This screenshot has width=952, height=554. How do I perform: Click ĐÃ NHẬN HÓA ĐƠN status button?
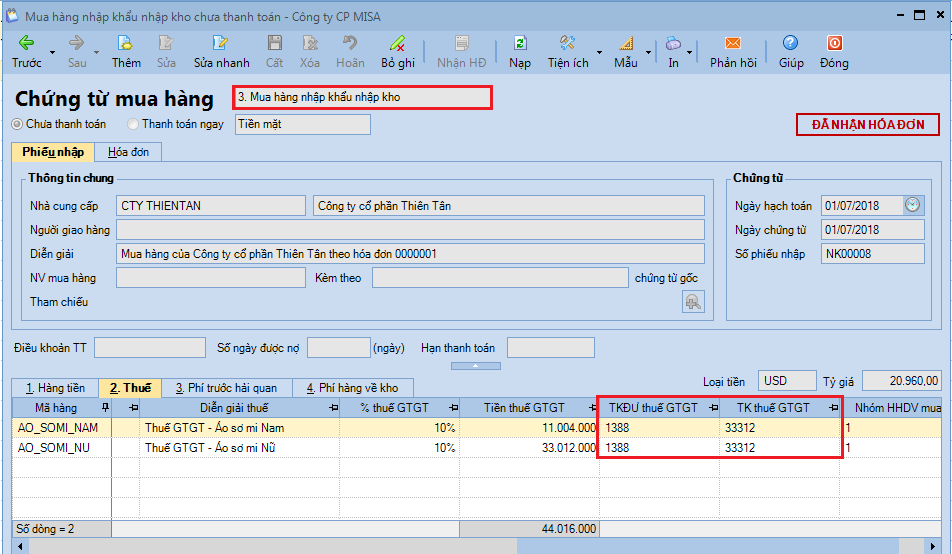868,125
